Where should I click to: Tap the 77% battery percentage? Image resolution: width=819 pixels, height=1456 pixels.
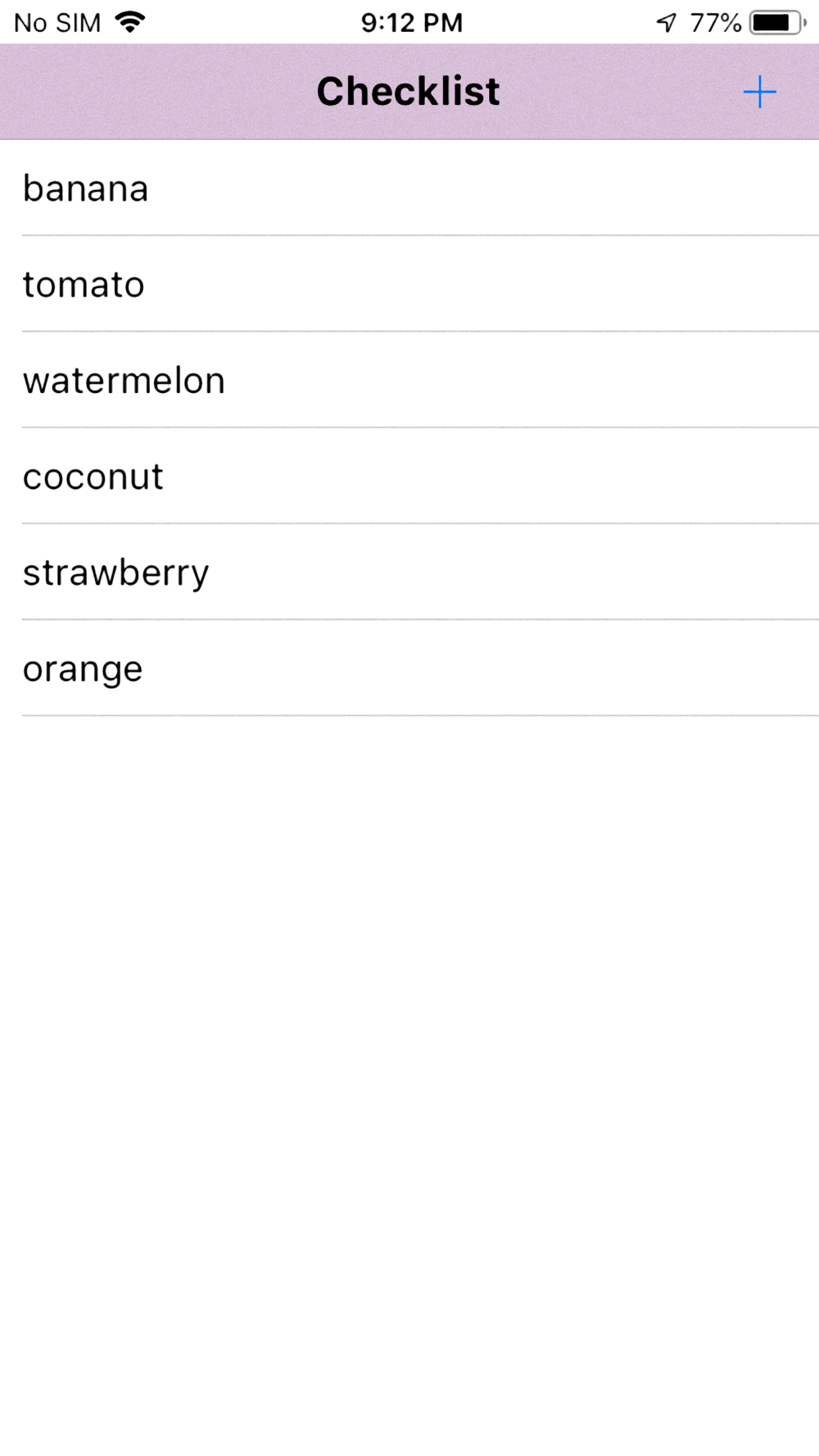tap(715, 23)
